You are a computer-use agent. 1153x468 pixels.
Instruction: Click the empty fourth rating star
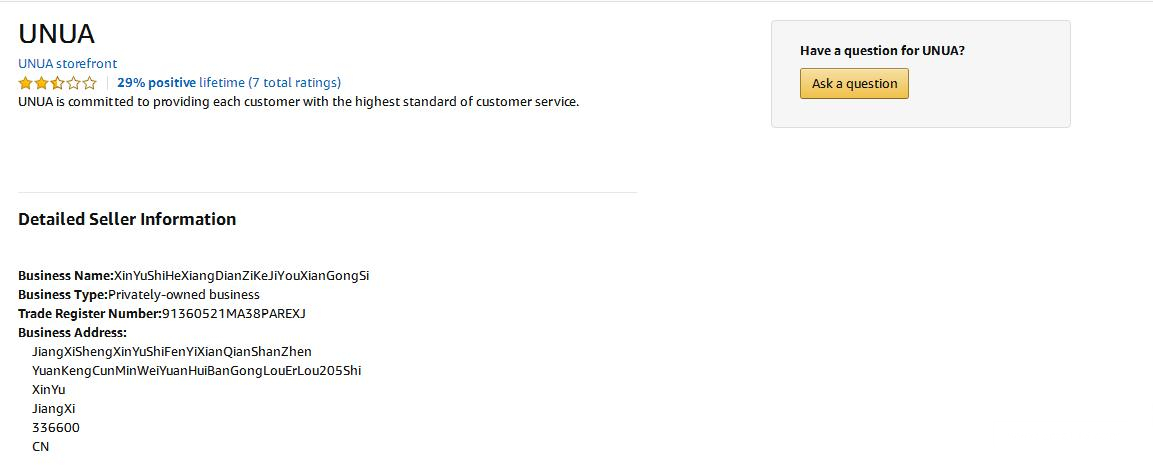click(74, 83)
